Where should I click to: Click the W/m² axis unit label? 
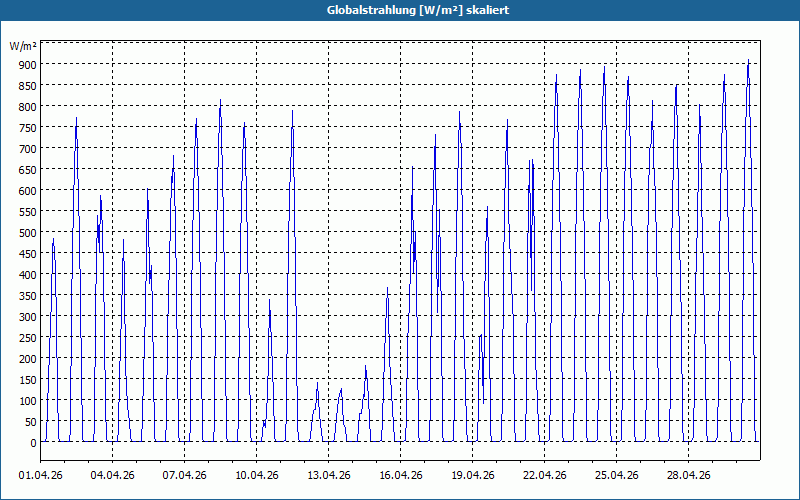pyautogui.click(x=23, y=46)
